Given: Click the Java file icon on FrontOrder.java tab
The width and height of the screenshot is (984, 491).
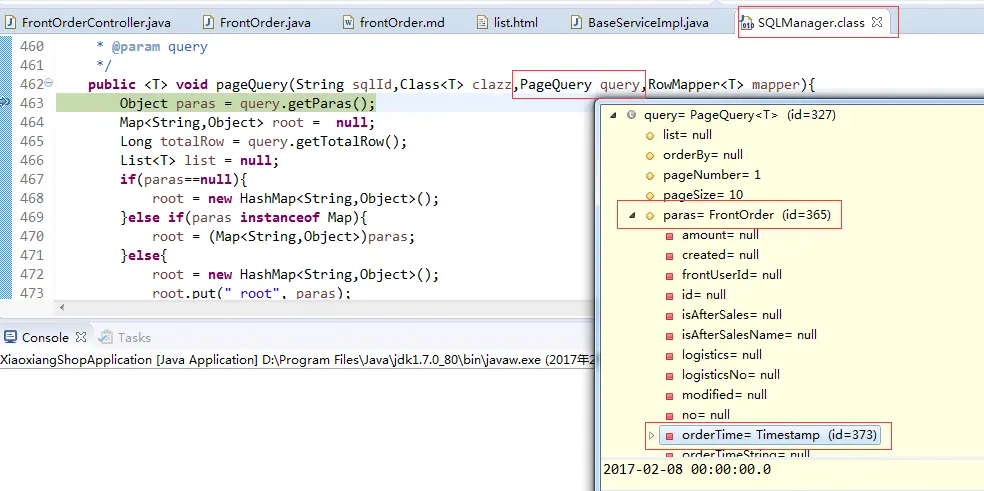Looking at the screenshot, I should pyautogui.click(x=209, y=23).
